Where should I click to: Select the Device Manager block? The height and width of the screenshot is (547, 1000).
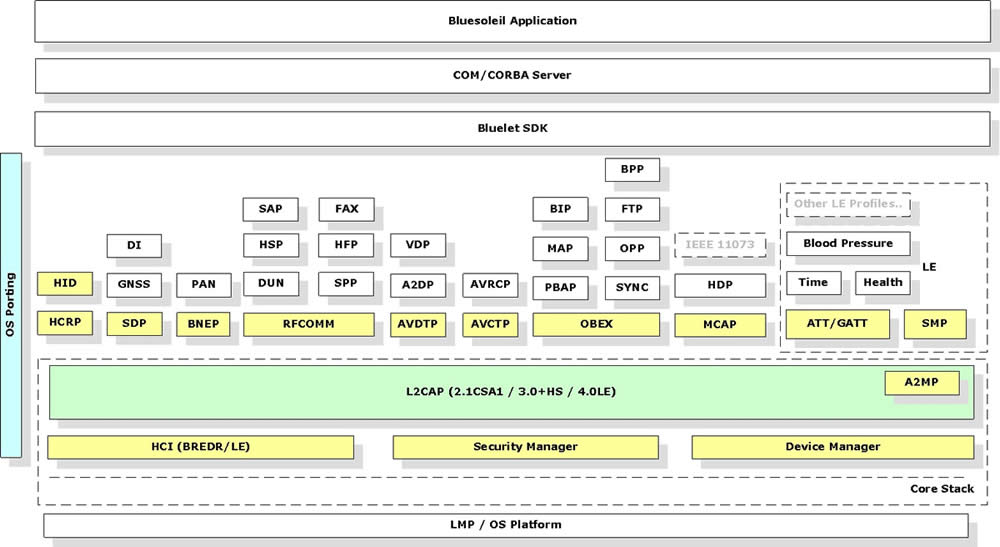833,447
